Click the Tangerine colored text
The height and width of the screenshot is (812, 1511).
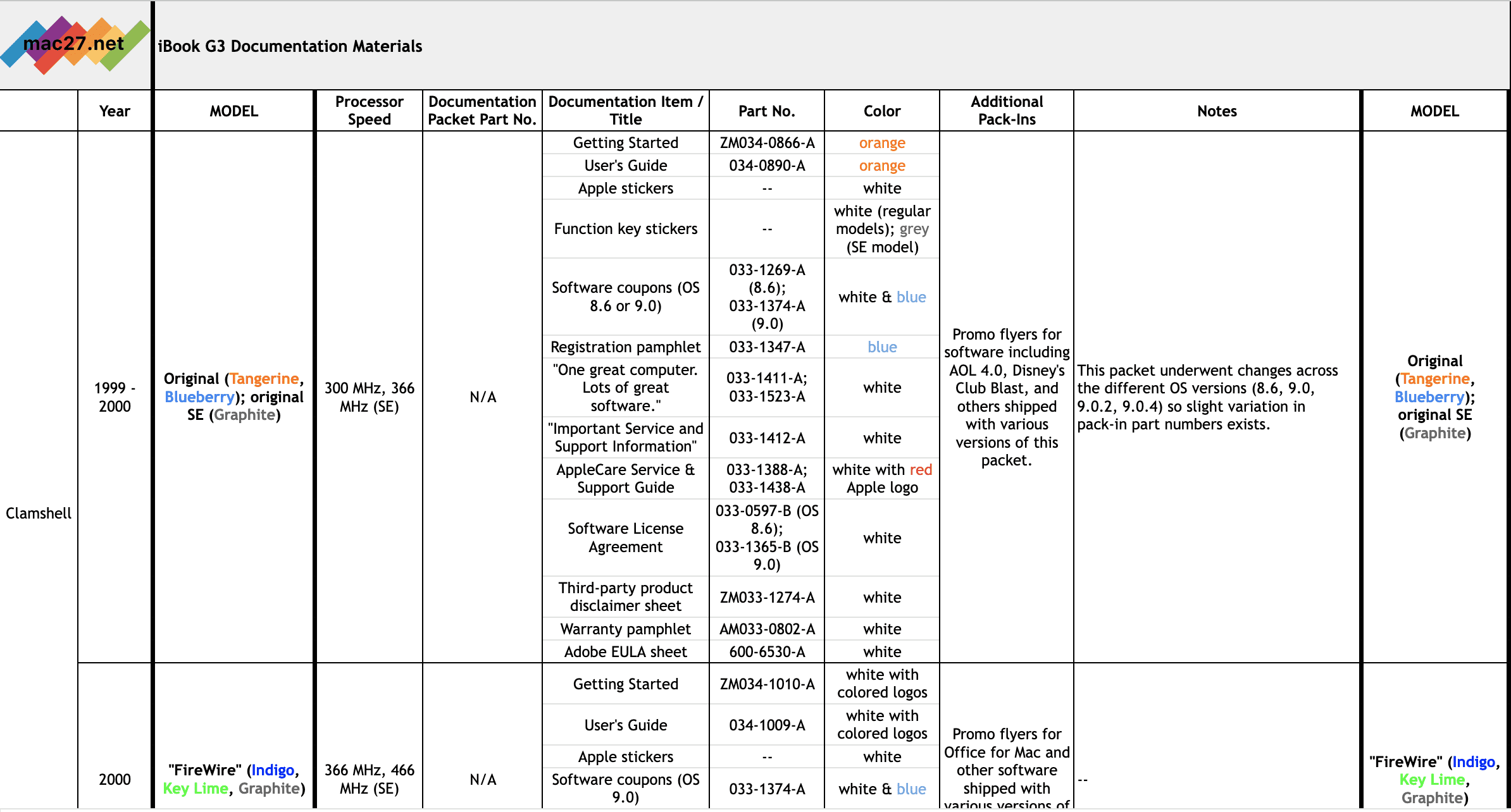click(x=264, y=378)
